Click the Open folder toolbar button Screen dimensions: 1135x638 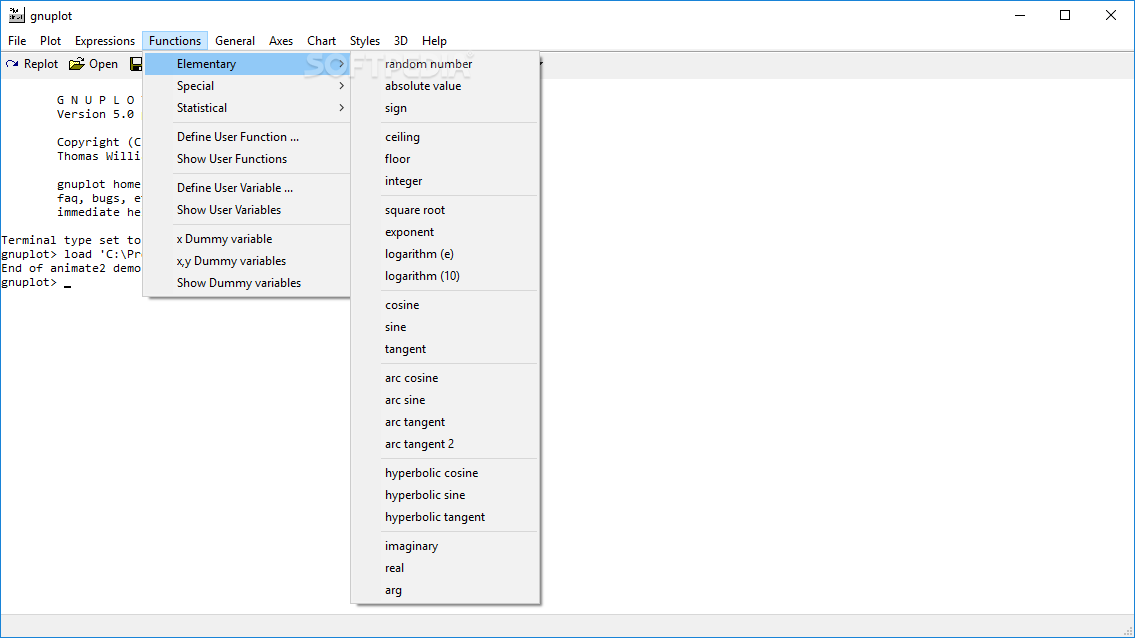point(93,64)
